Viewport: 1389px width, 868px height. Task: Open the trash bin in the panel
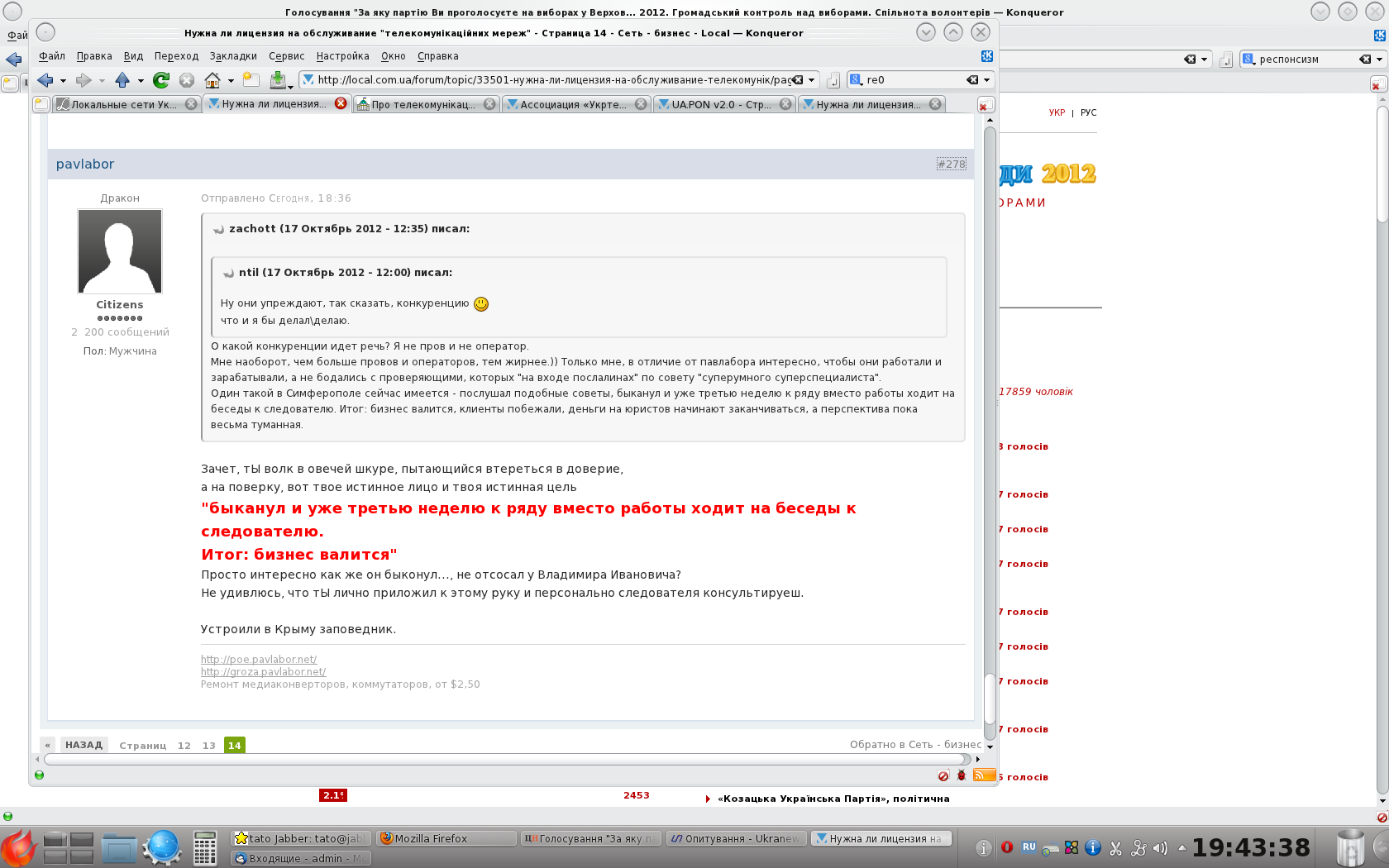coord(1350,847)
